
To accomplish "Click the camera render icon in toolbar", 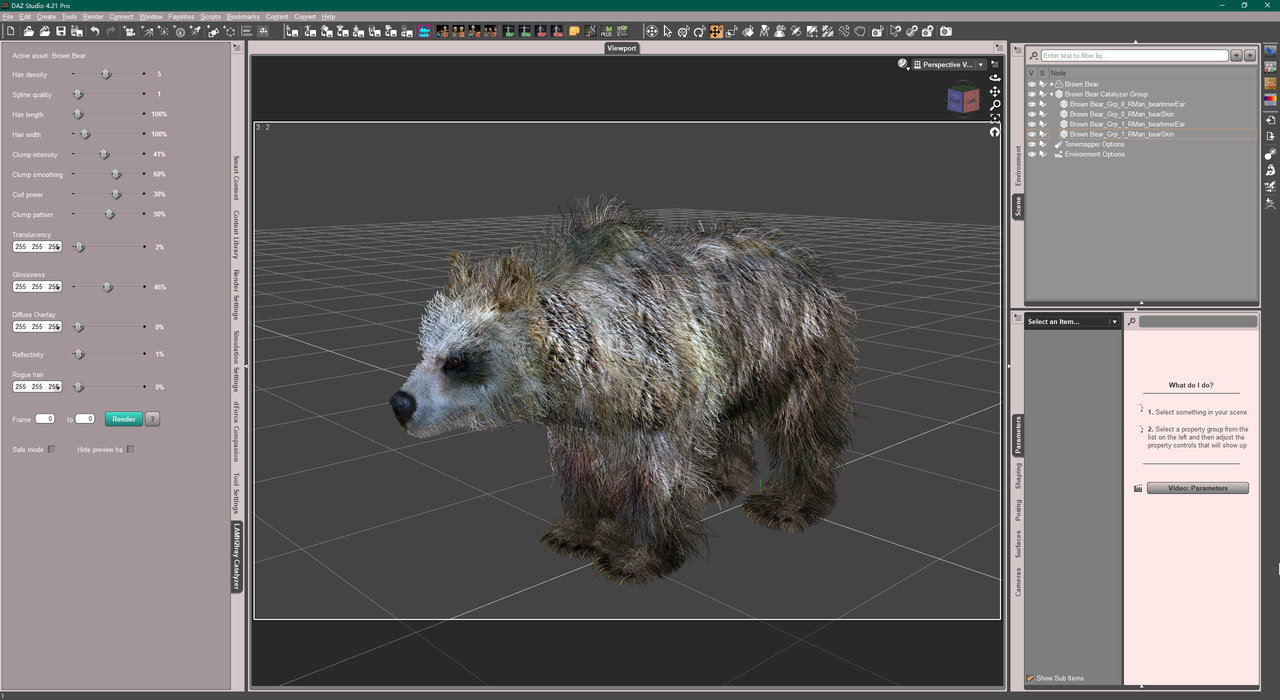I will (x=945, y=32).
